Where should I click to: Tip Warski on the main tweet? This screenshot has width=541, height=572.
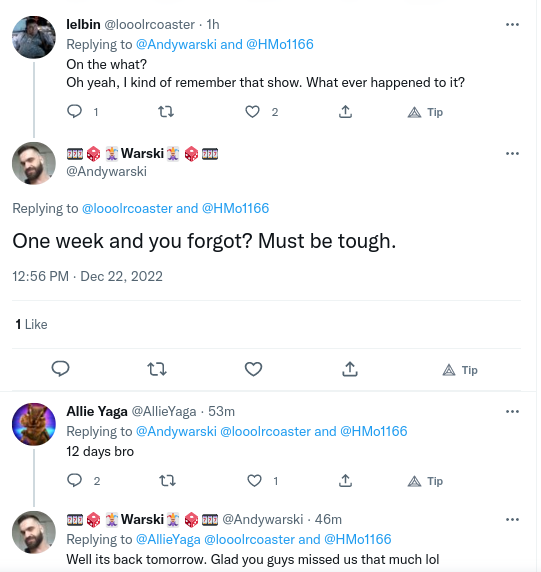460,370
